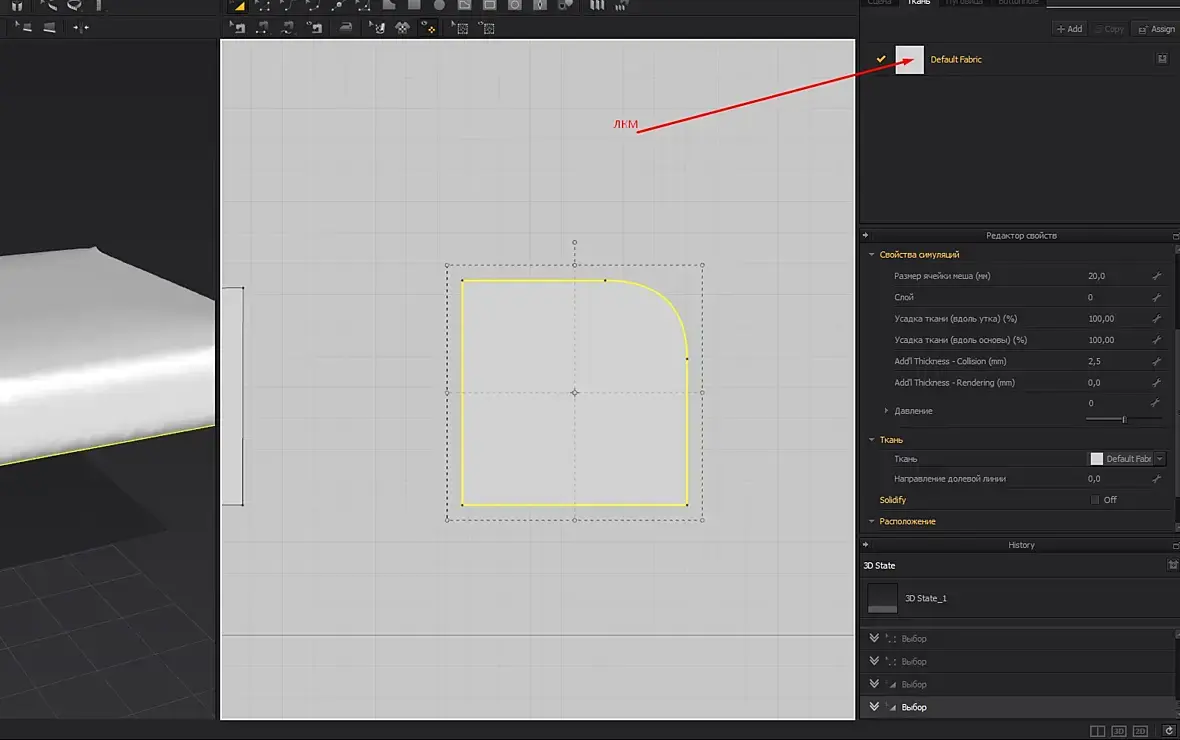Switch to 2D view layout icon
Image resolution: width=1180 pixels, height=740 pixels.
click(x=1141, y=731)
